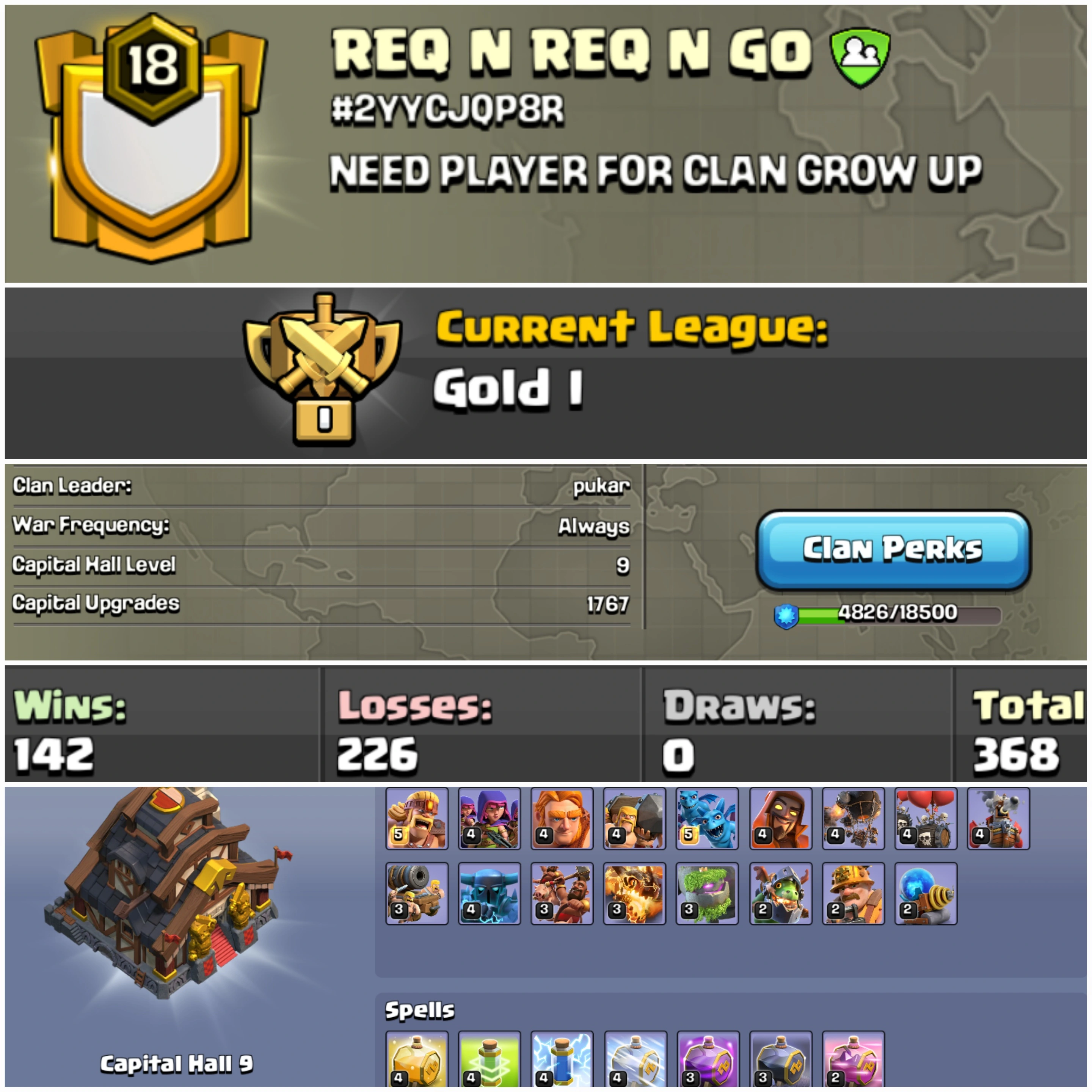Click the green friendly clan shield icon
1092x1092 pixels.
(860, 58)
